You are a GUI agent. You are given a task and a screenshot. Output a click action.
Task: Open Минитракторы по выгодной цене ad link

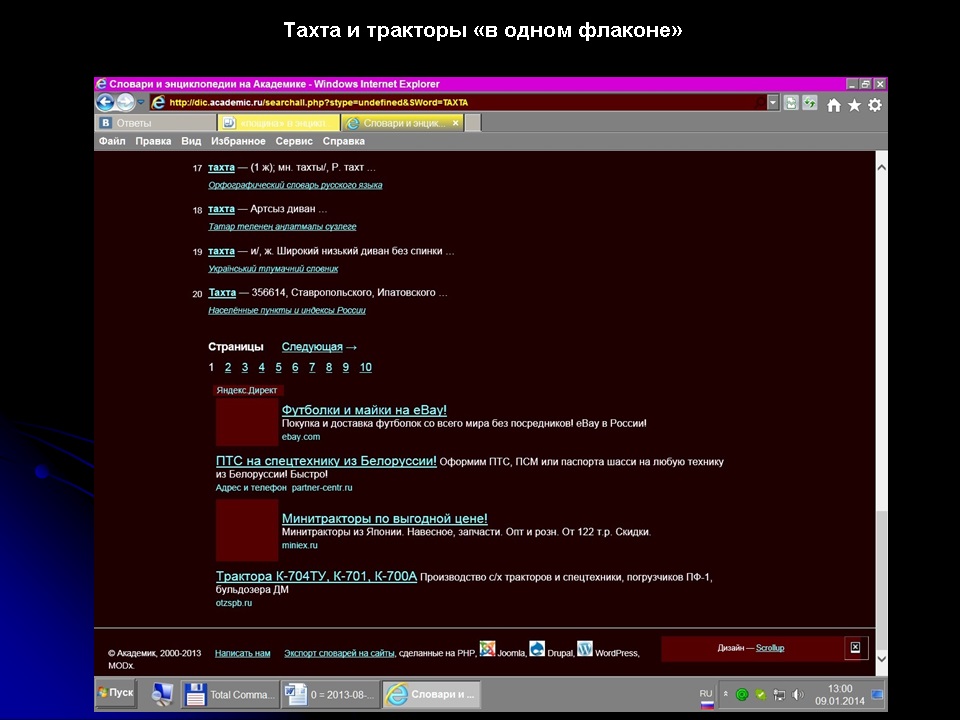coord(384,518)
